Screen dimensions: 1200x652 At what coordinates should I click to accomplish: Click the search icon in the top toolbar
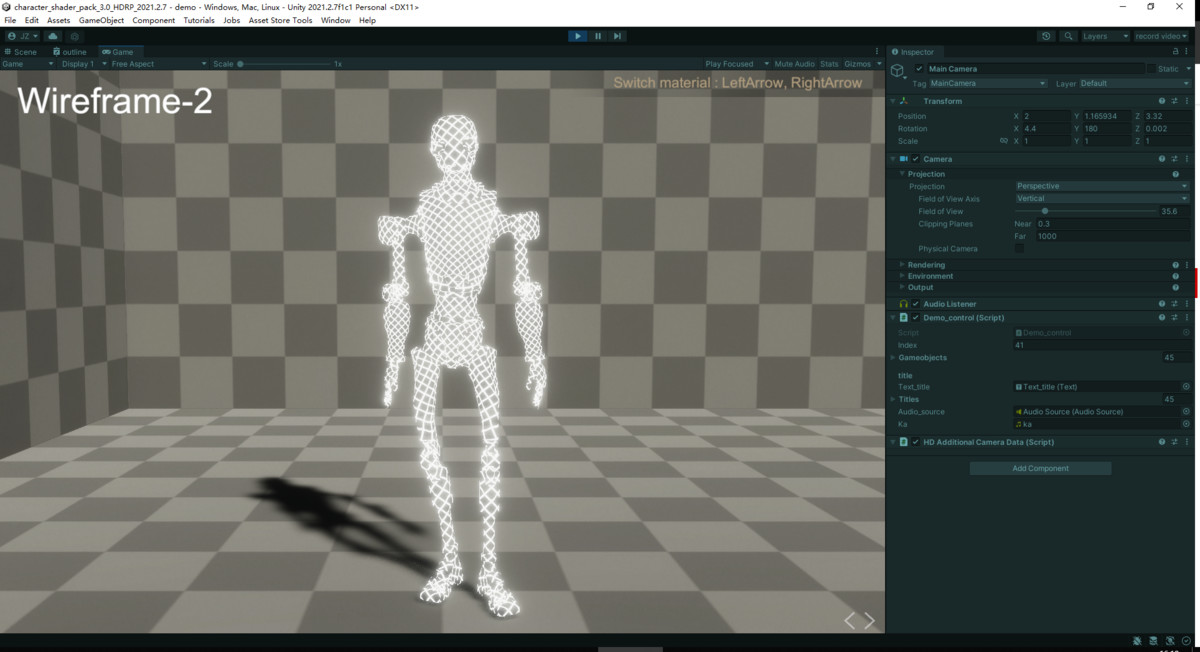tap(1068, 36)
